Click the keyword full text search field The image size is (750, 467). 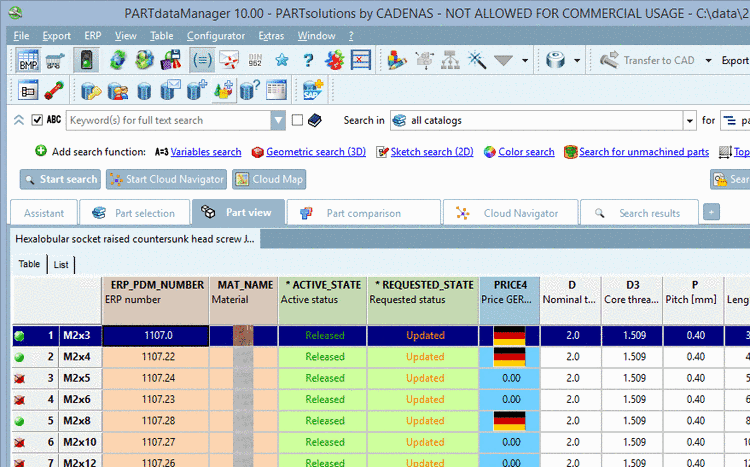click(168, 120)
